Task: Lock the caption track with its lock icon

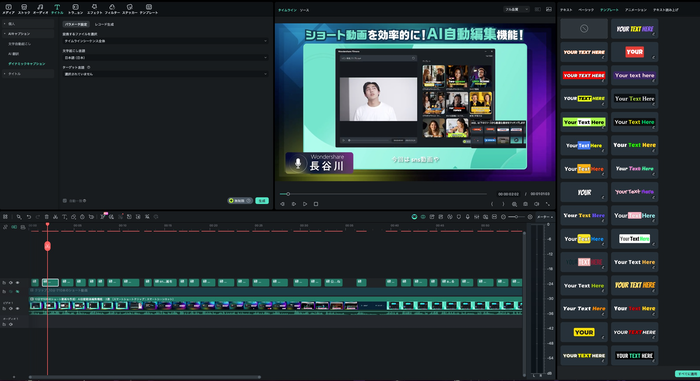Action: [x=4, y=283]
